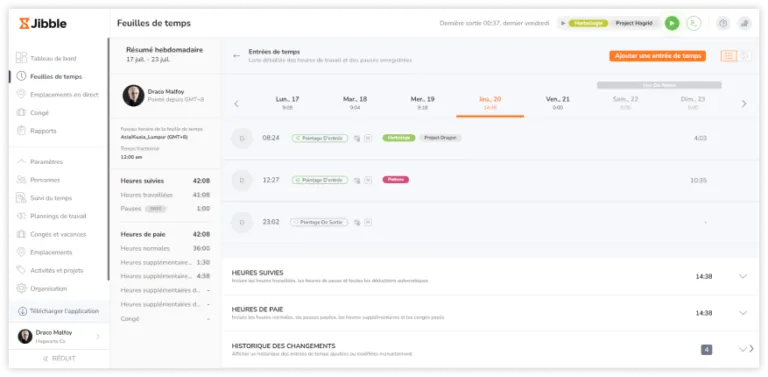Select Feuilles de temps in sidebar
Image resolution: width=768 pixels, height=377 pixels.
[x=49, y=76]
